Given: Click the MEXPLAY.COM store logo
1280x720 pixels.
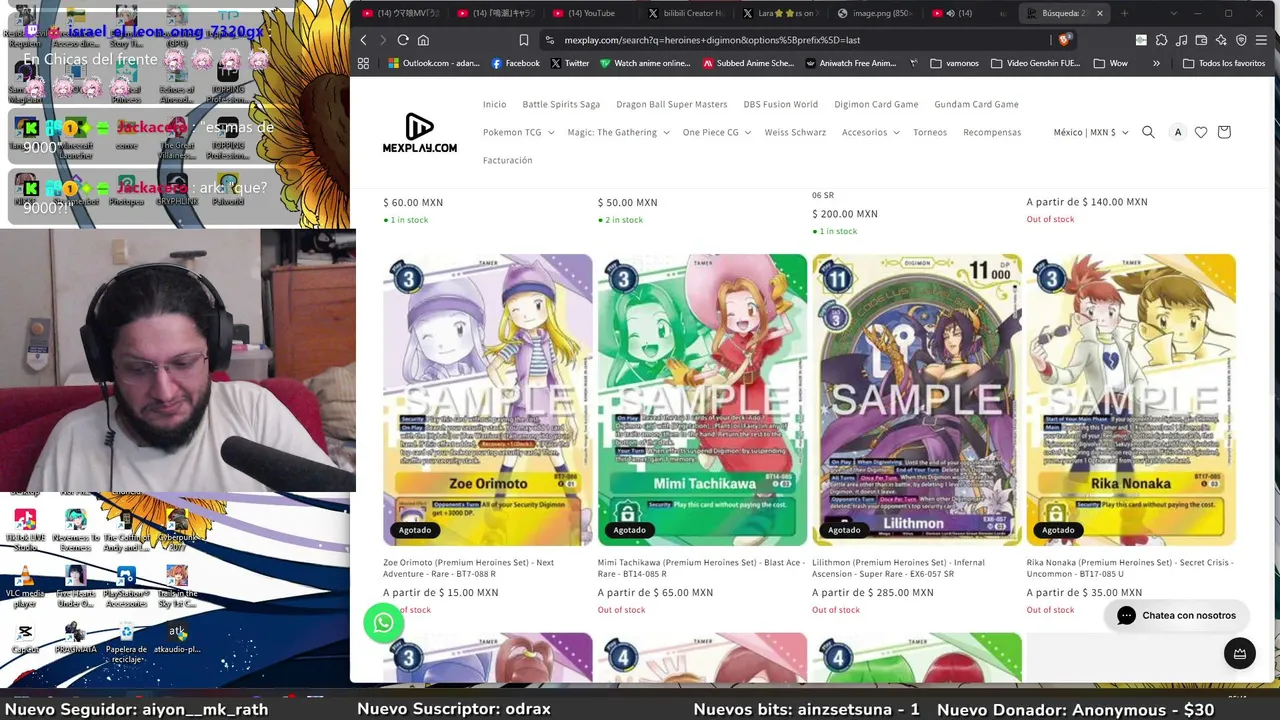Looking at the screenshot, I should 420,133.
